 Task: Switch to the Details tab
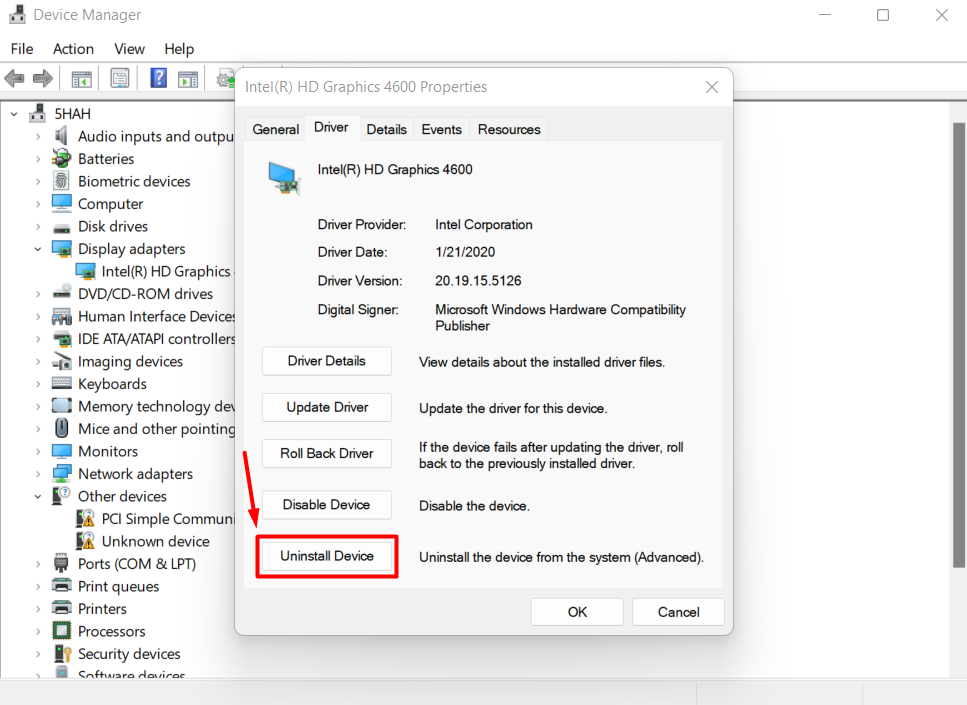pyautogui.click(x=387, y=130)
